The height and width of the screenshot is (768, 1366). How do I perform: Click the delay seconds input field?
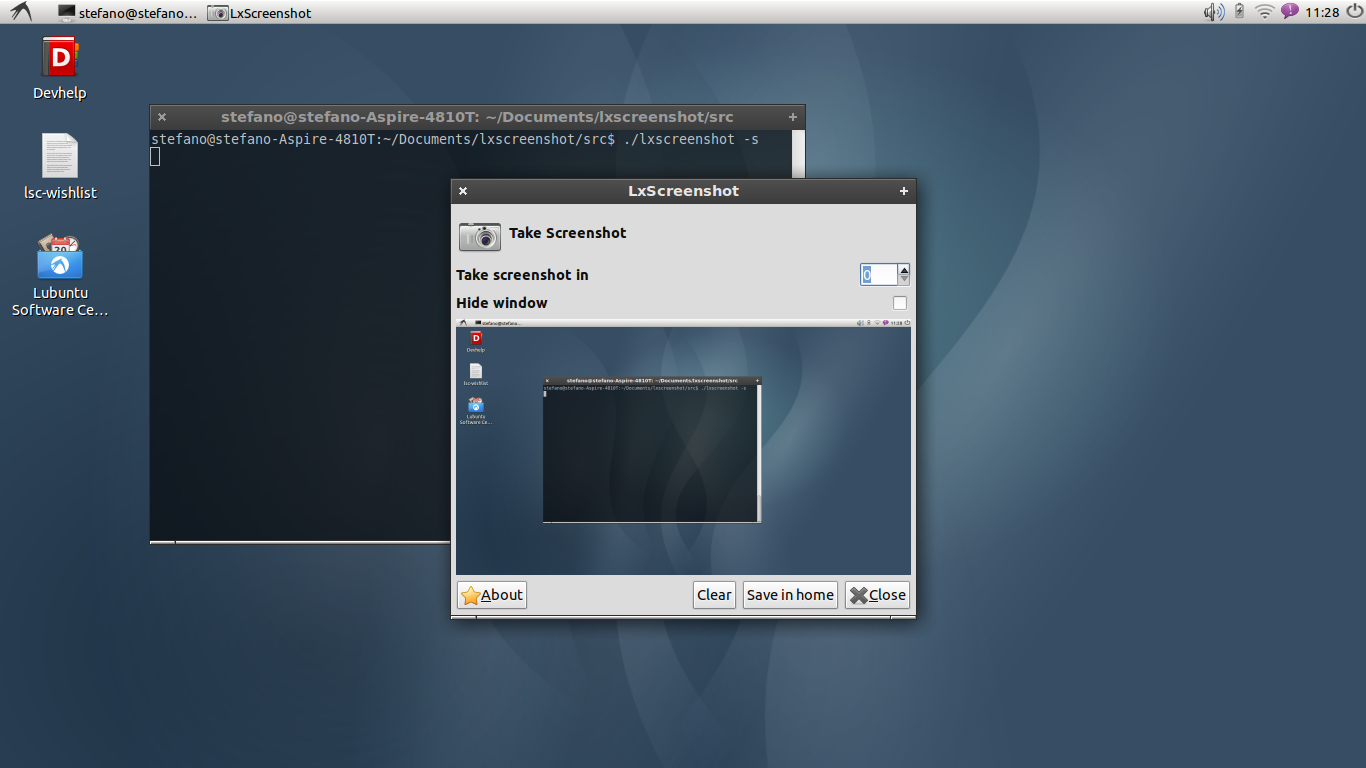tap(879, 275)
